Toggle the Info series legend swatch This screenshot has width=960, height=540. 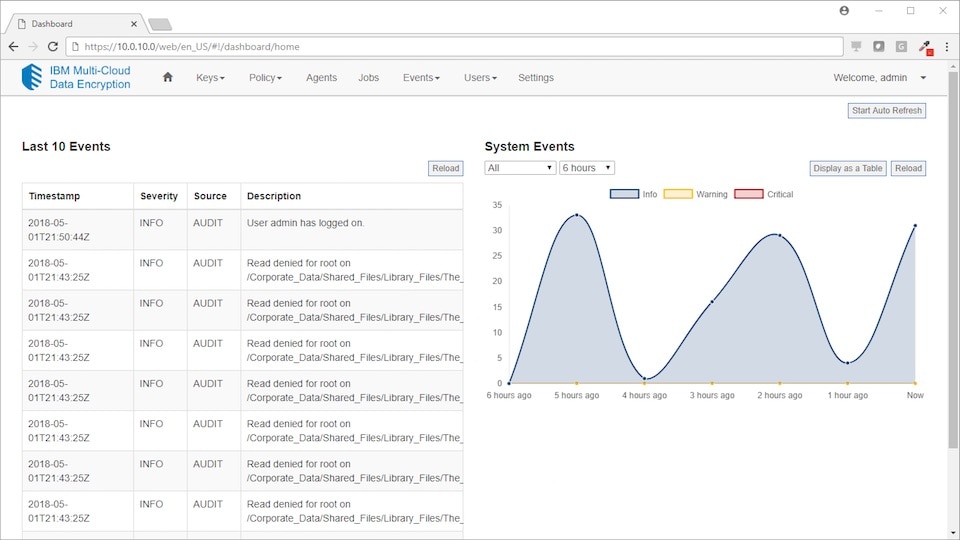click(624, 194)
